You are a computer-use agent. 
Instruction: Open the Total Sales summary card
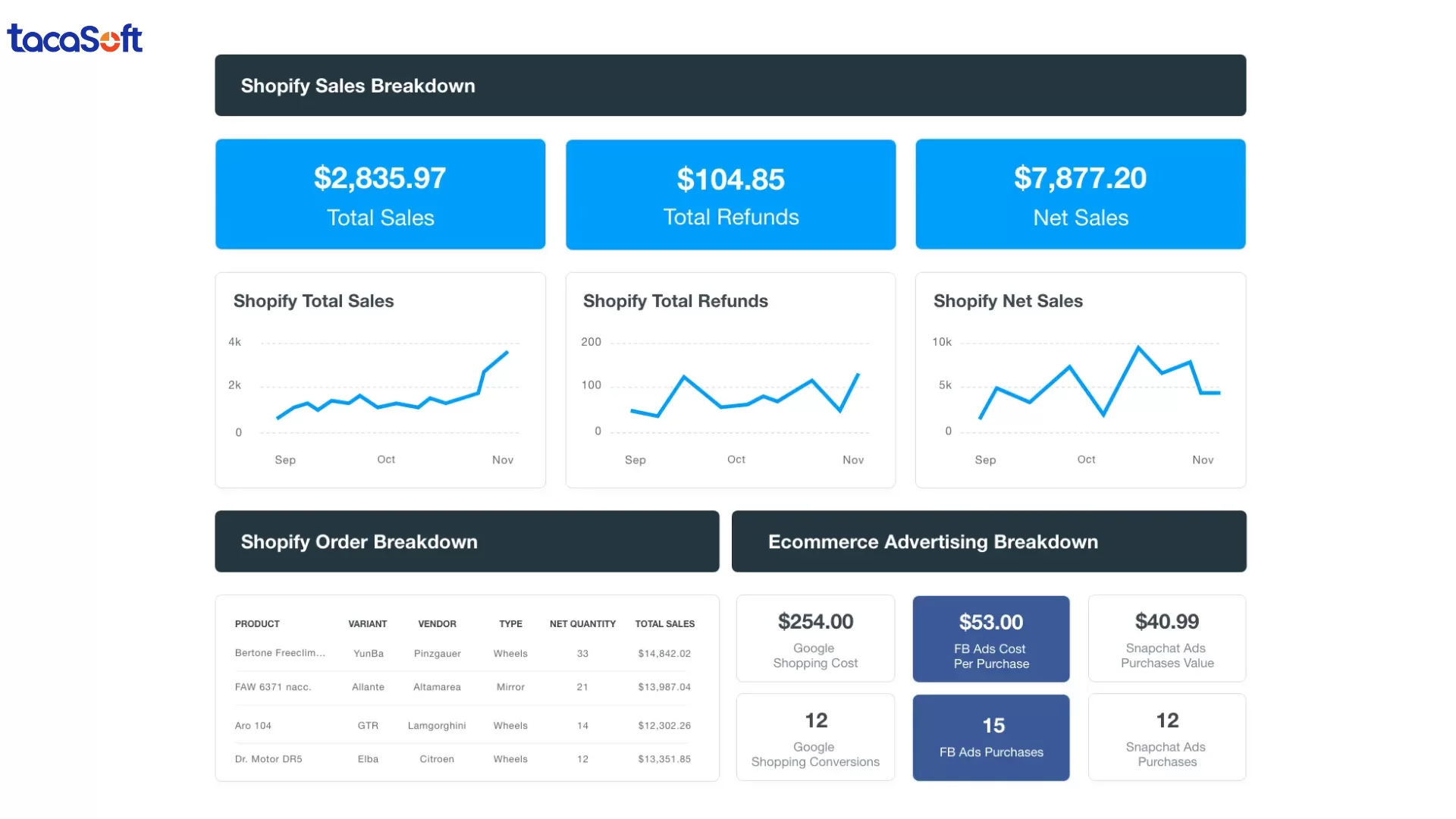click(380, 194)
